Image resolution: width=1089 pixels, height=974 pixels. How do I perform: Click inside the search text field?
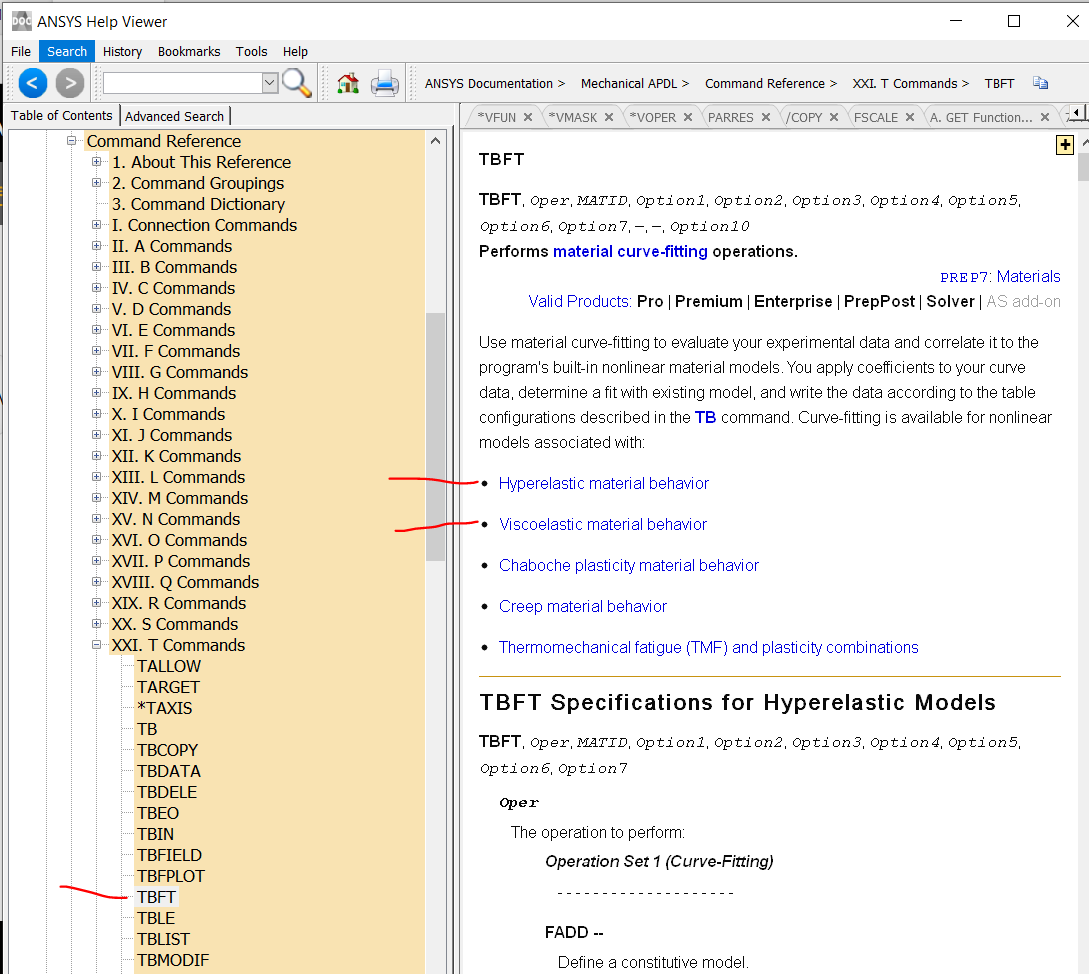181,83
